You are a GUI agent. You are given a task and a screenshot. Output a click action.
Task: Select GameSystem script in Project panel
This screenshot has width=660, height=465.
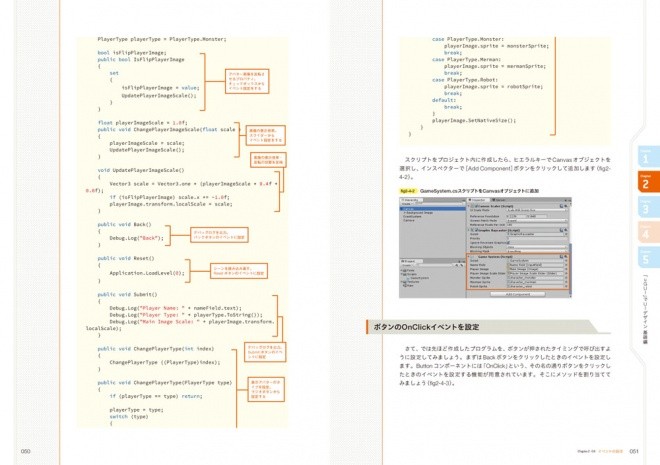pos(418,278)
